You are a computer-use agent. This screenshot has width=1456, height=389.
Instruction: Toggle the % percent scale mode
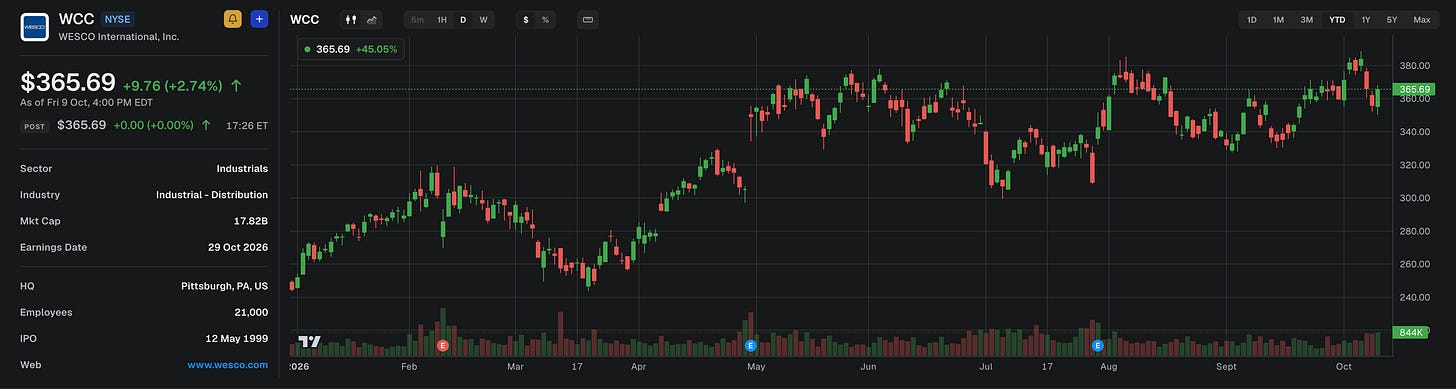pos(545,19)
